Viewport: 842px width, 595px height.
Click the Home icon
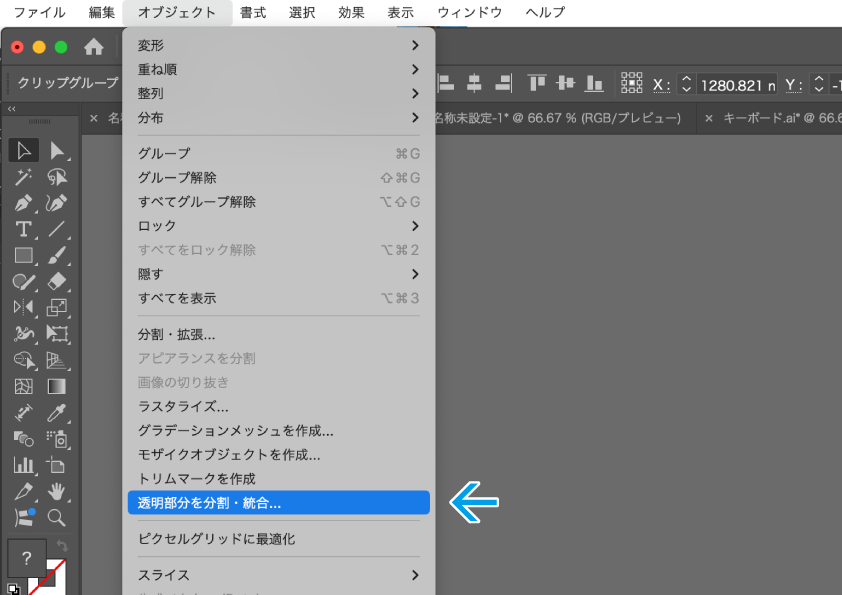point(94,47)
